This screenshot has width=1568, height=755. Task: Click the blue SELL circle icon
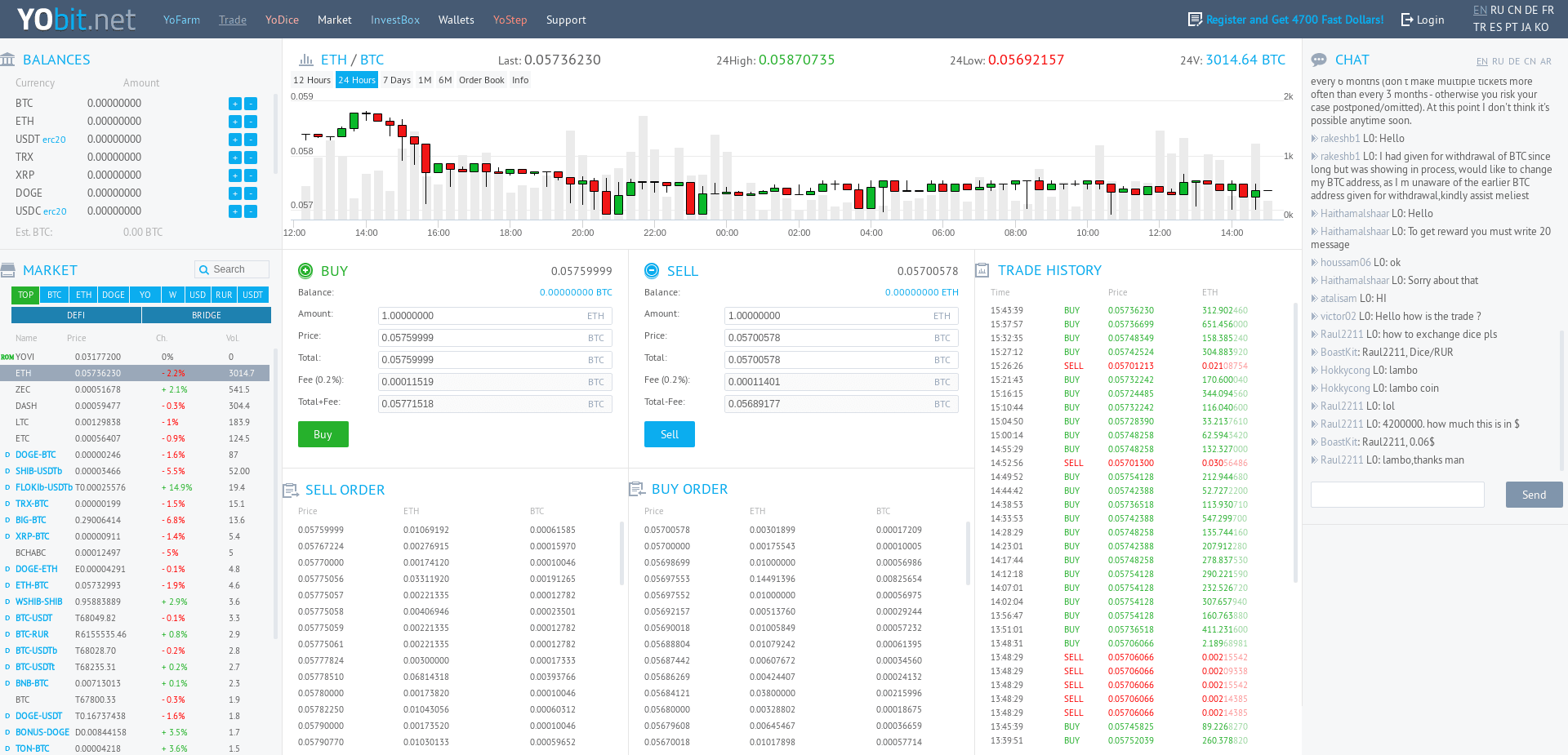(652, 270)
